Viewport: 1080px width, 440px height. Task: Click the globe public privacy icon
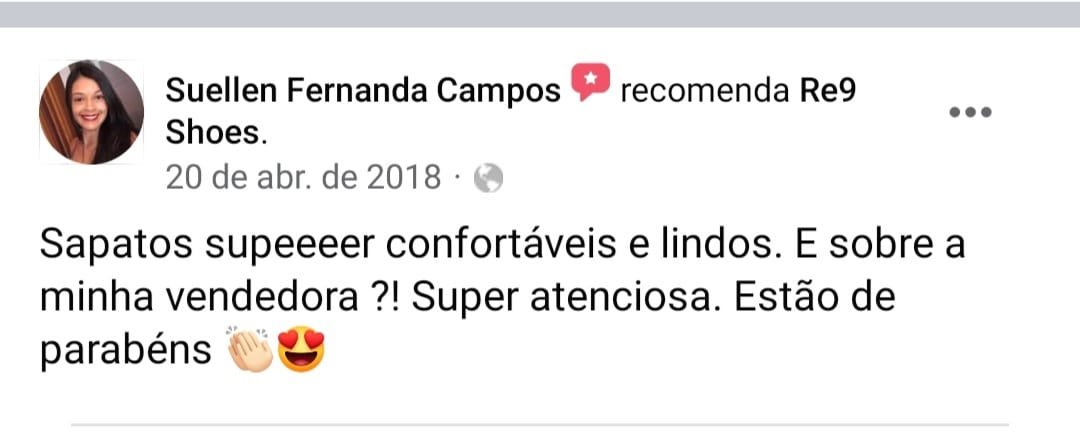(488, 178)
